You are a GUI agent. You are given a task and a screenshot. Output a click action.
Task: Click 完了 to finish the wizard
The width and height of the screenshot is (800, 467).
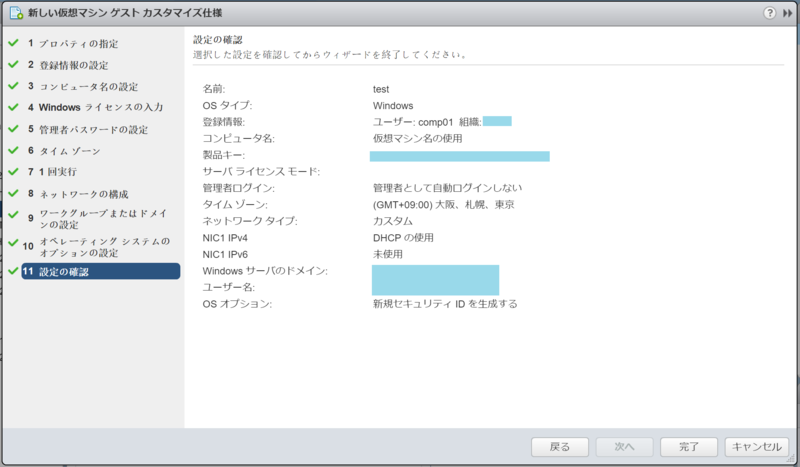tap(689, 447)
